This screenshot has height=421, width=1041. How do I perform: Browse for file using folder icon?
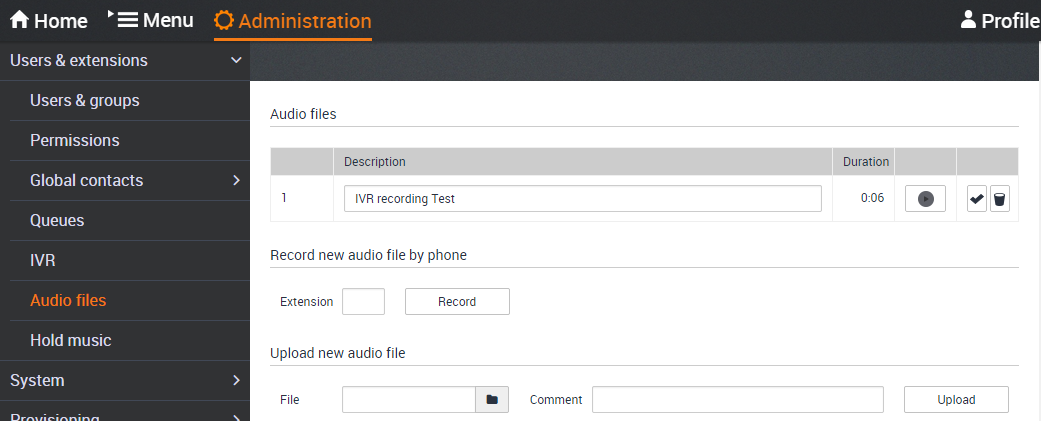492,400
